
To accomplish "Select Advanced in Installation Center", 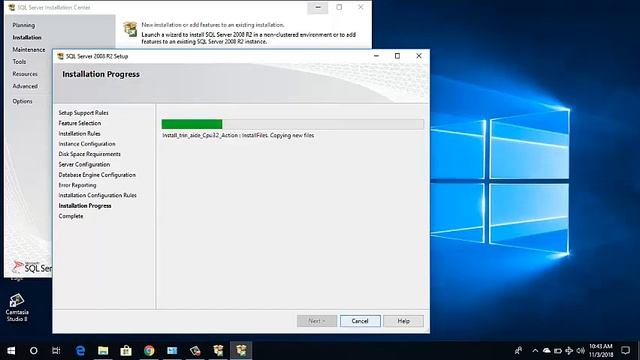I will [25, 86].
